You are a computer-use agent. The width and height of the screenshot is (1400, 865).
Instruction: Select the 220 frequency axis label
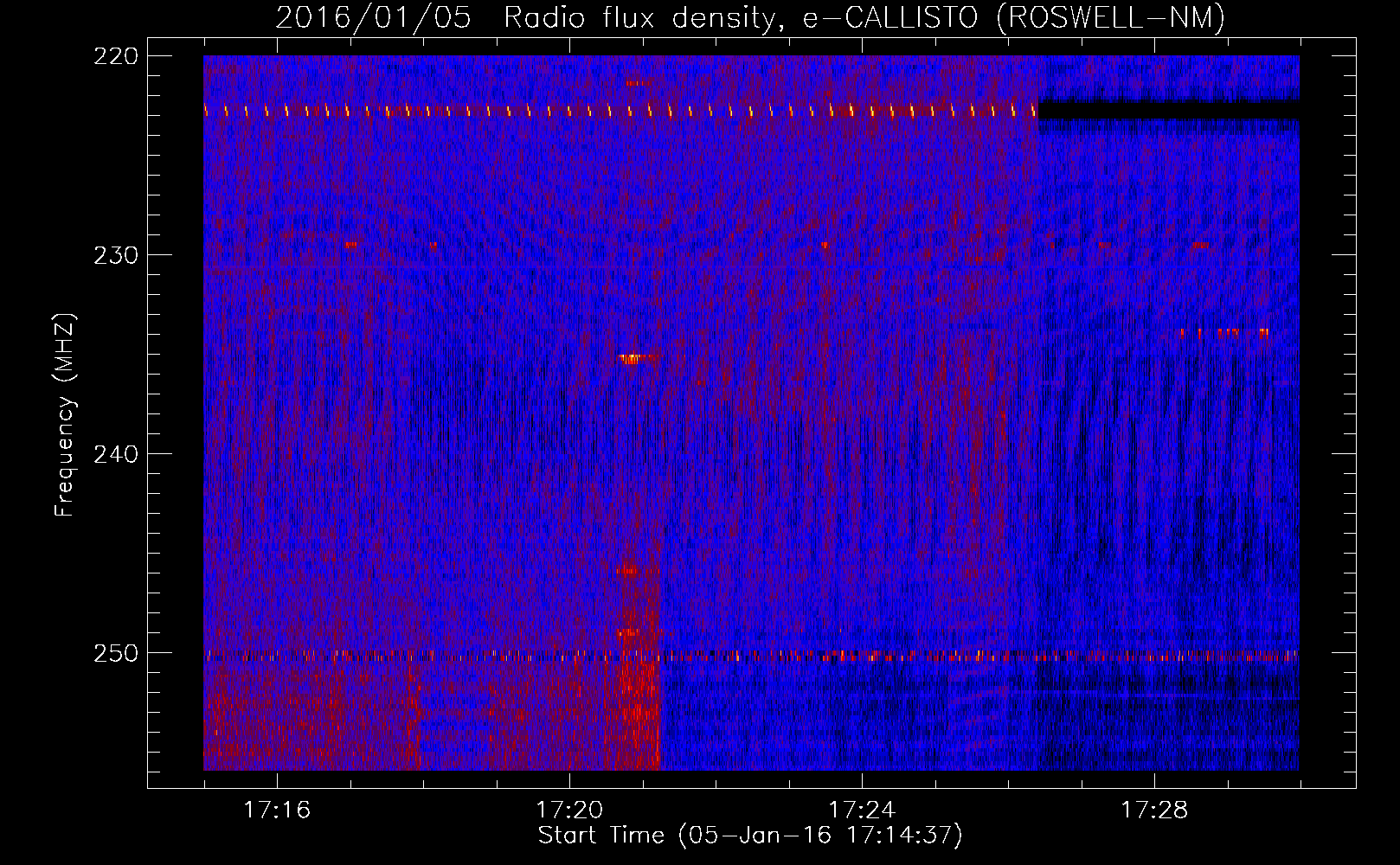[115, 56]
